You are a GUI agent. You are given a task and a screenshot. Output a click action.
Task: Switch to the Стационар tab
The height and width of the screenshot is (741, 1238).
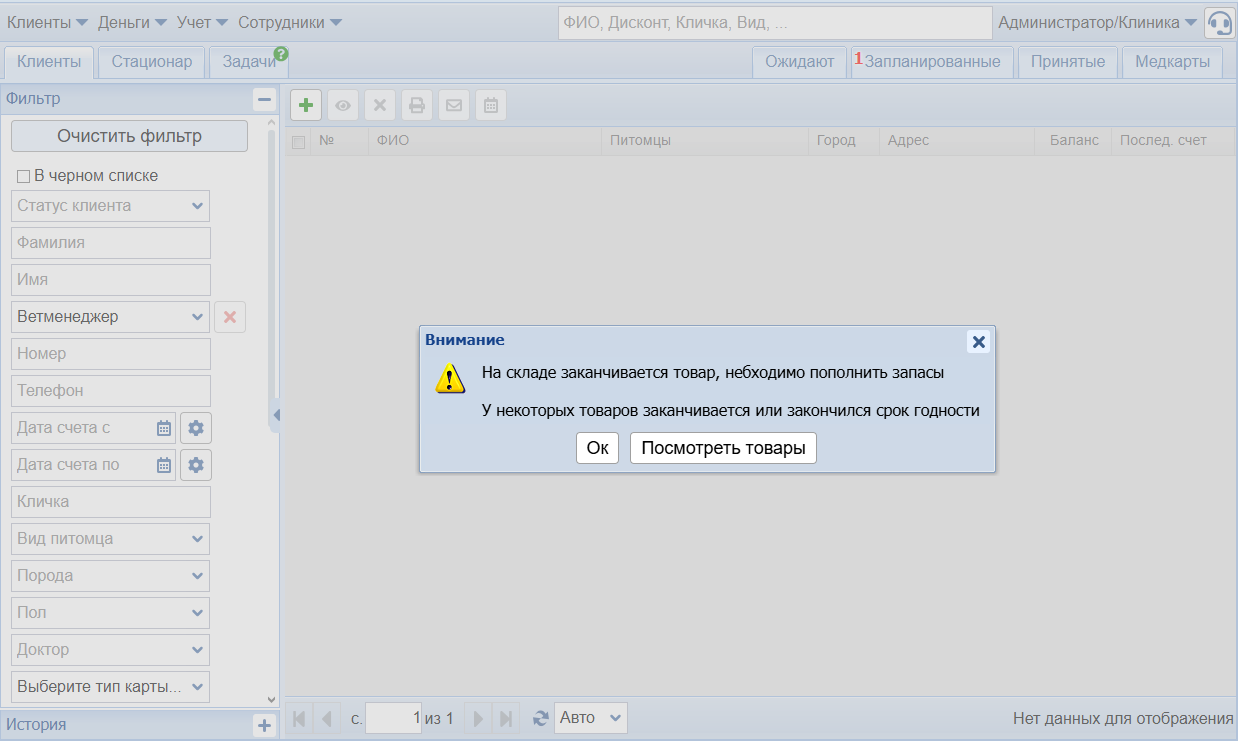[152, 62]
